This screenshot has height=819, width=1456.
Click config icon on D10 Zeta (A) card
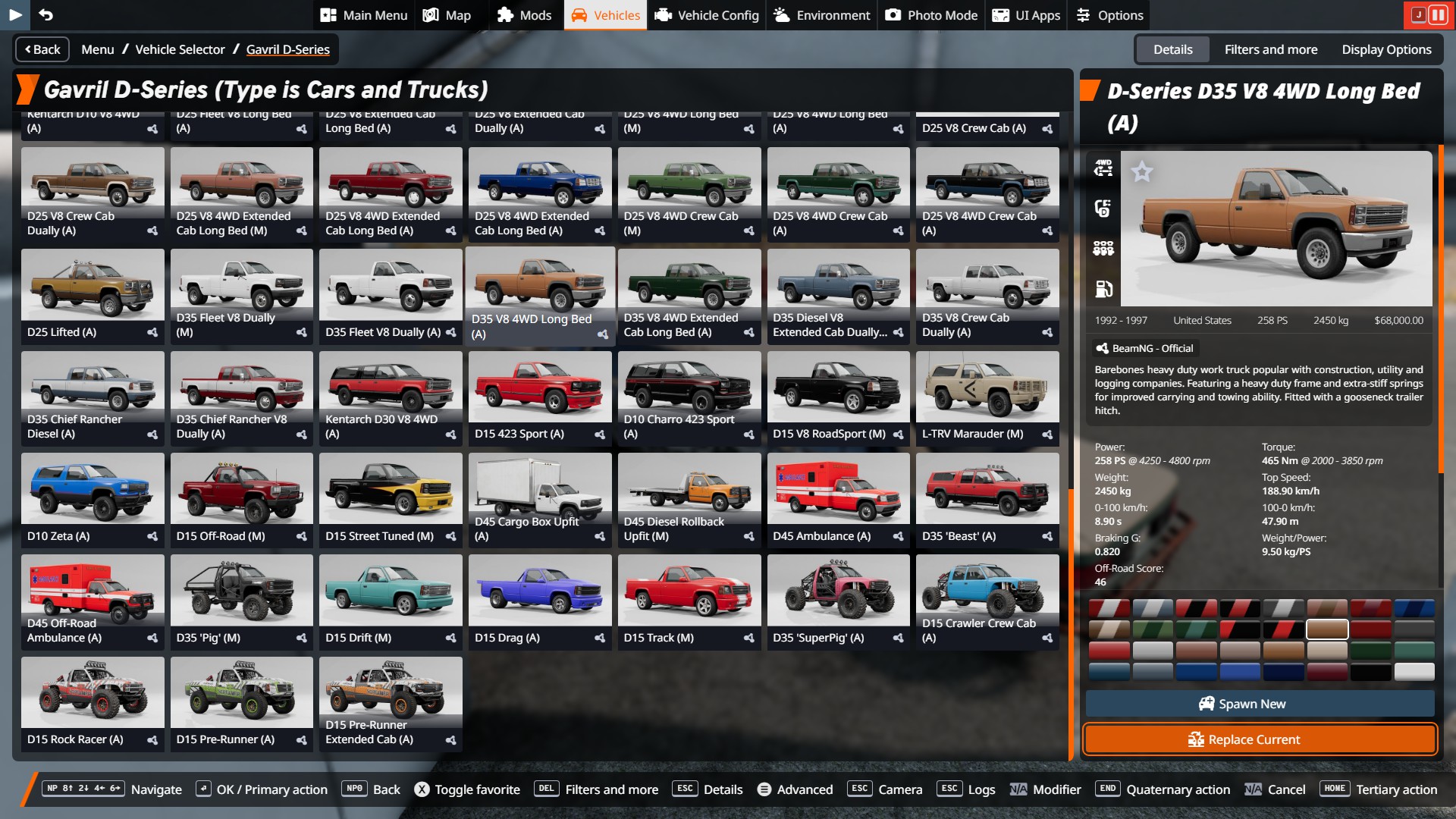click(x=152, y=536)
